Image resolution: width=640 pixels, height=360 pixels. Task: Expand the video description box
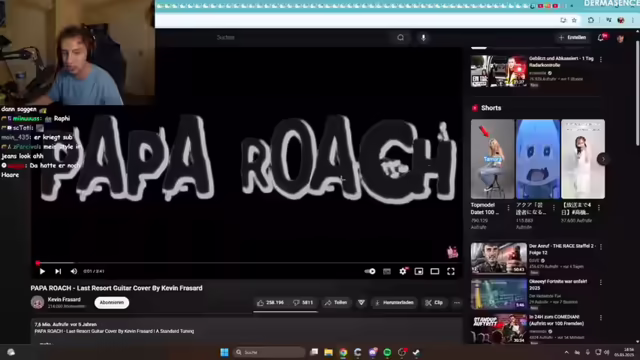point(247,331)
